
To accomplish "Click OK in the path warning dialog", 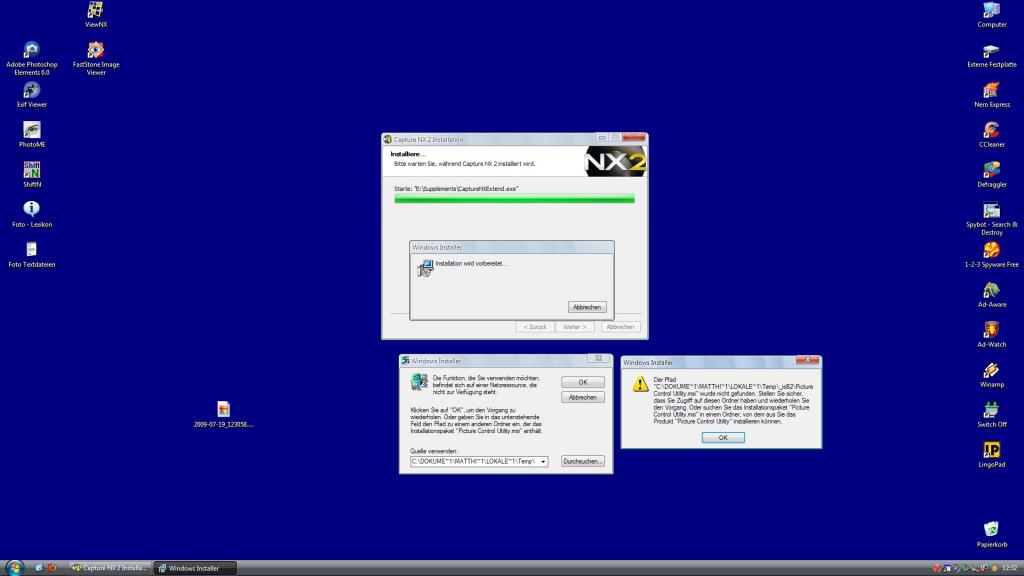I will [x=723, y=438].
